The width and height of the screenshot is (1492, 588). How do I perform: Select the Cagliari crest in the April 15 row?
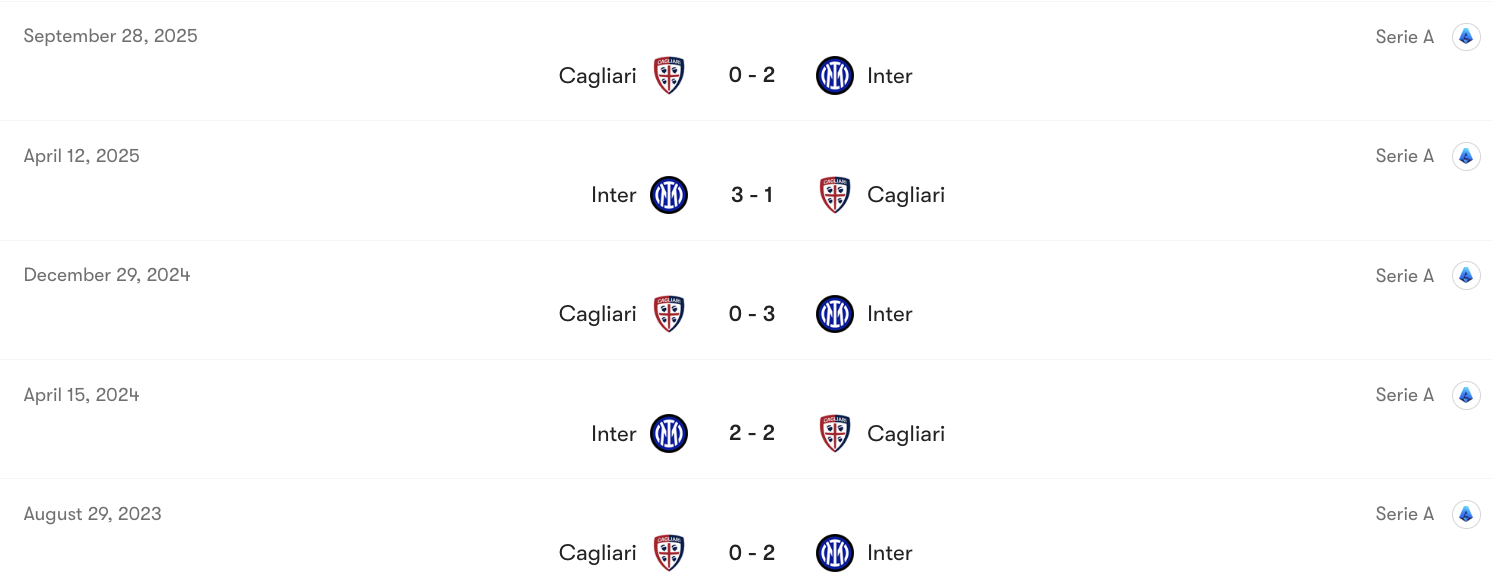[834, 433]
